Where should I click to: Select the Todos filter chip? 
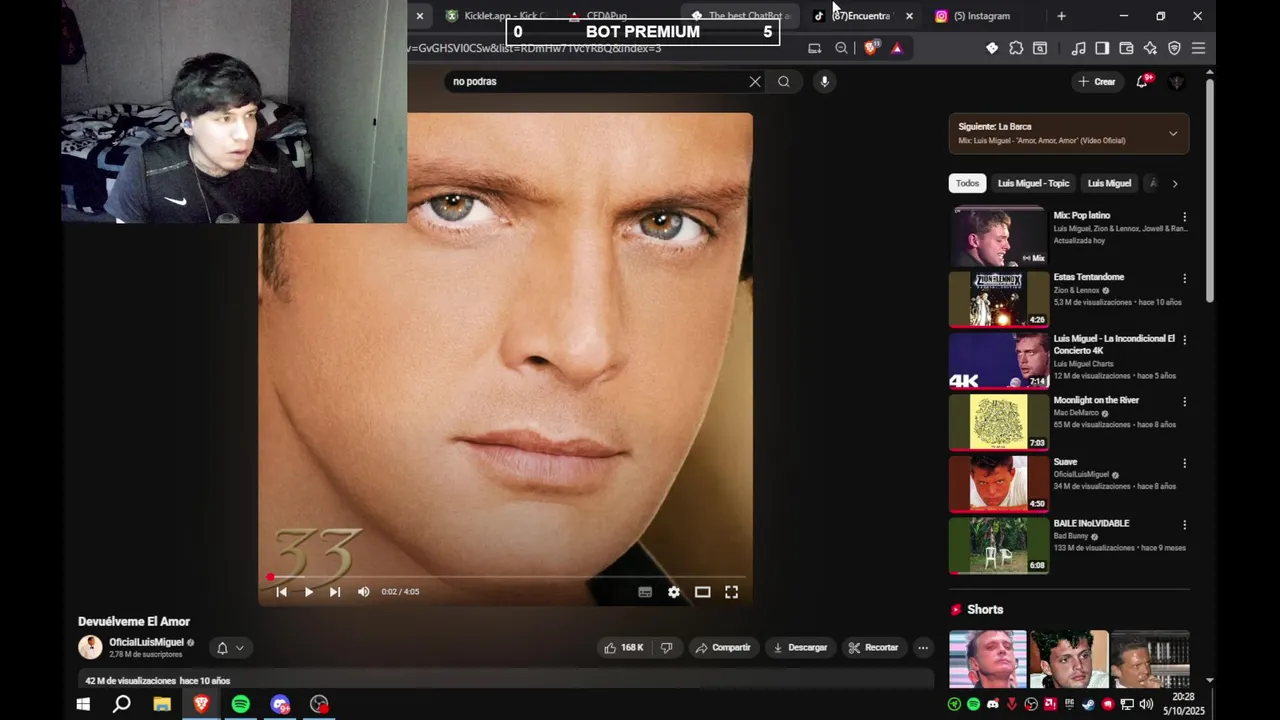point(967,184)
